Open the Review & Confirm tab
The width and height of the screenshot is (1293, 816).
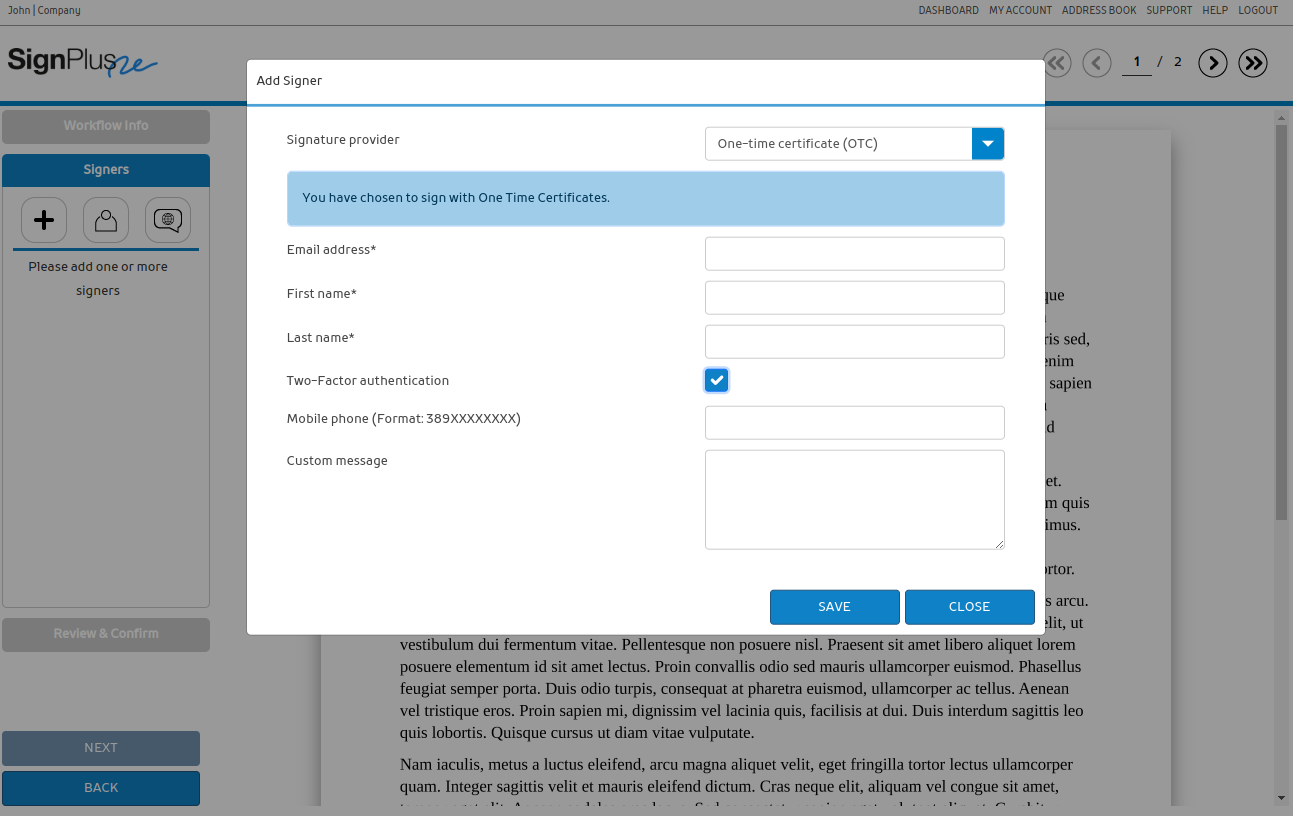[106, 634]
